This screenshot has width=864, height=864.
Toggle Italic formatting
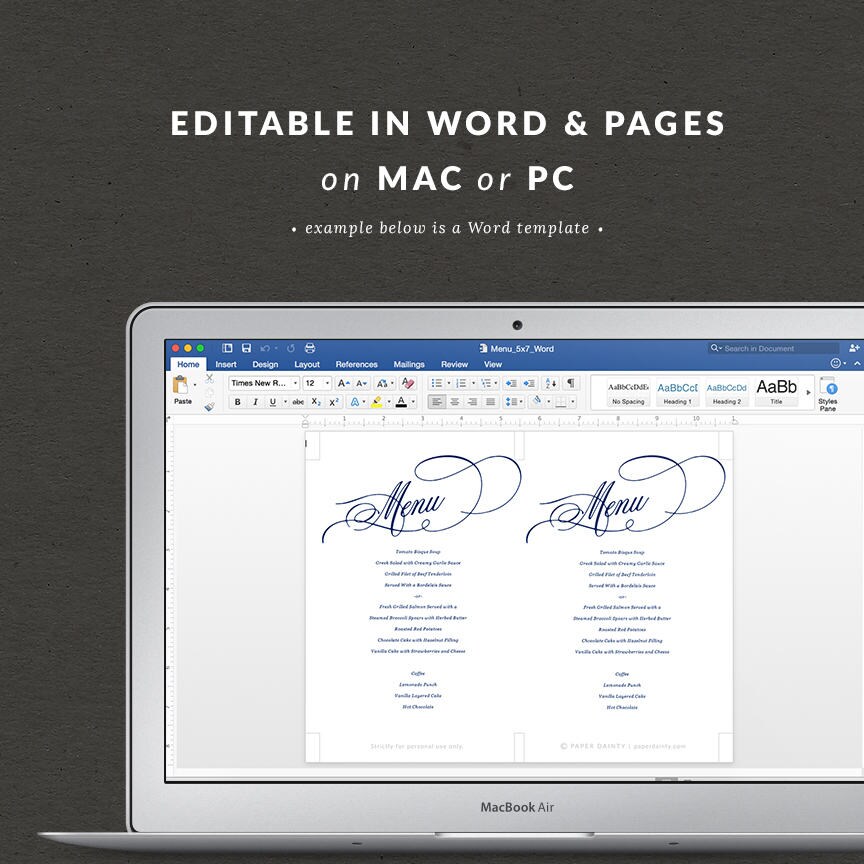click(x=255, y=402)
